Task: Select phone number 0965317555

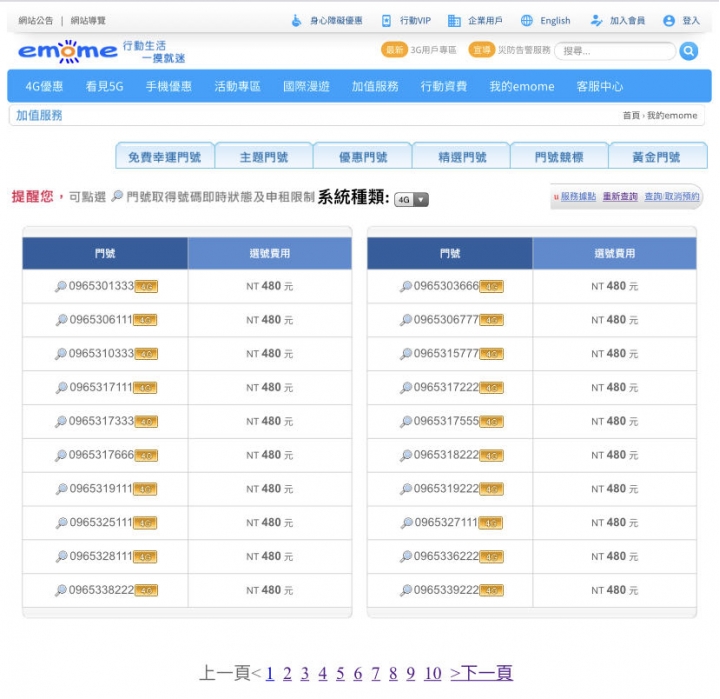Action: pyautogui.click(x=446, y=421)
